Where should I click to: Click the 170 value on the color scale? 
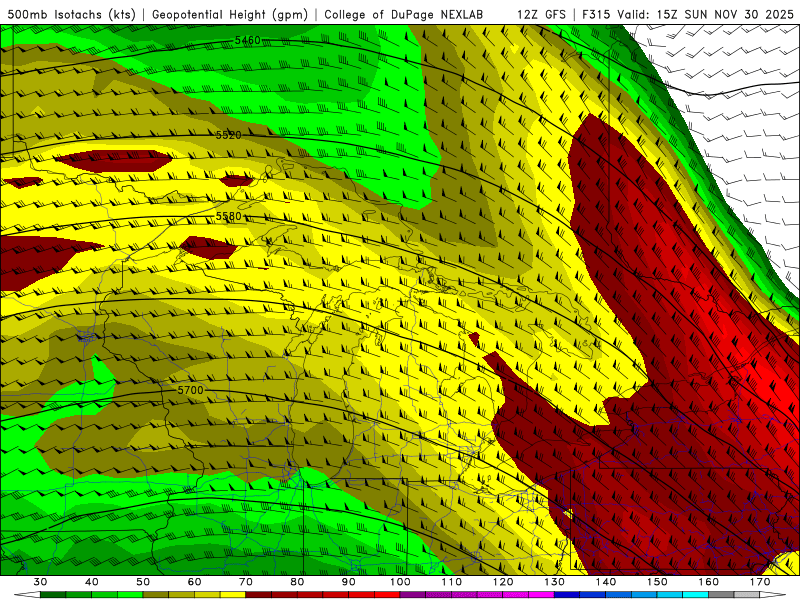pyautogui.click(x=760, y=582)
